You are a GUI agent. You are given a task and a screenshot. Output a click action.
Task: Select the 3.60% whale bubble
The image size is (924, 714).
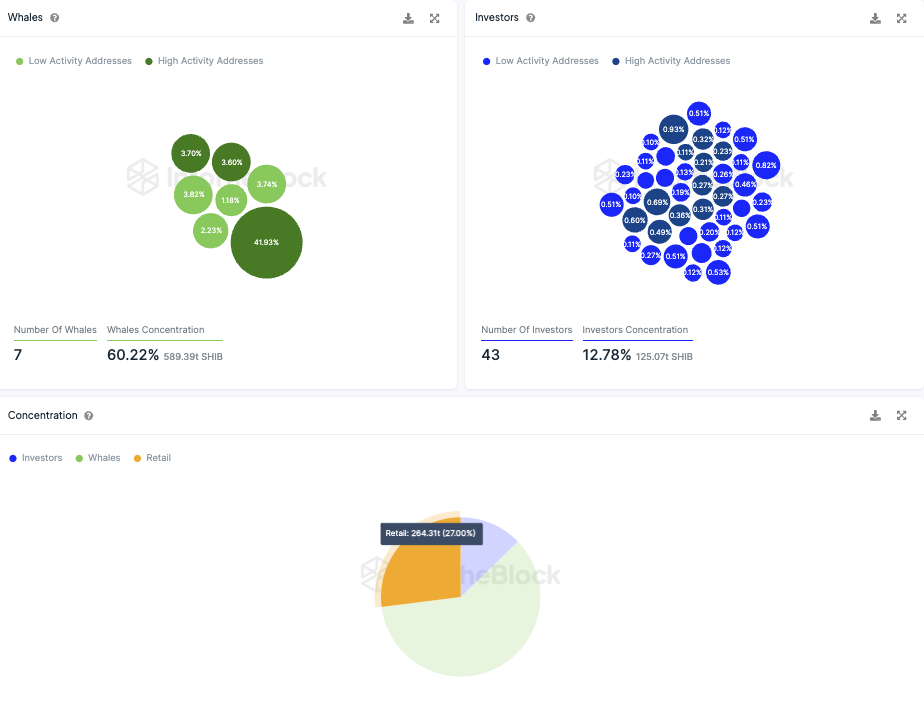tap(232, 162)
